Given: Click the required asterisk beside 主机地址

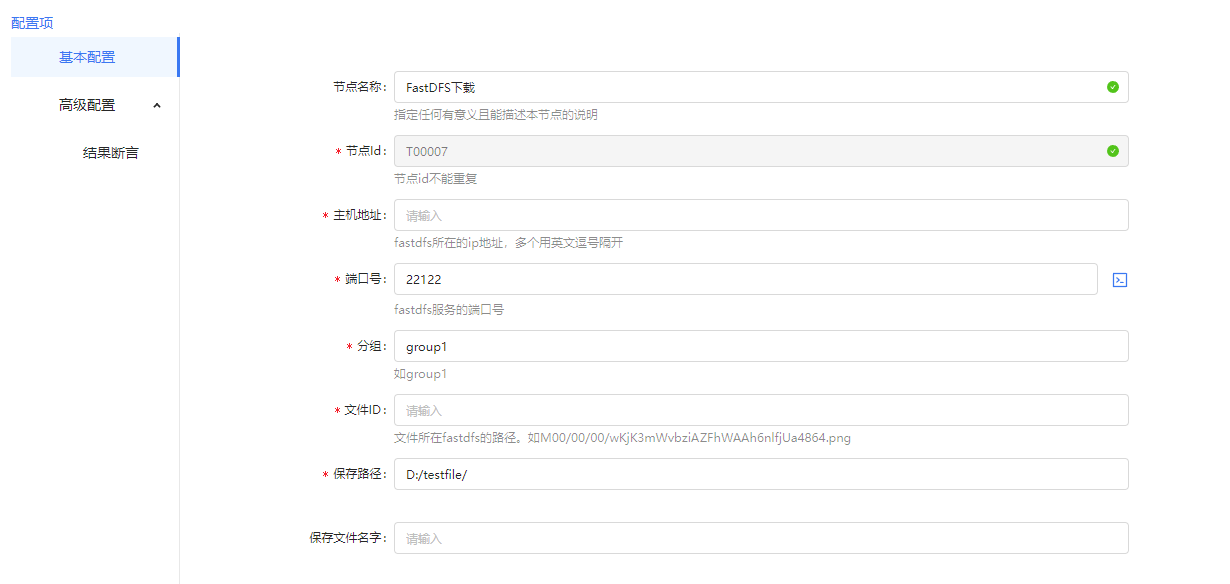Looking at the screenshot, I should click(325, 215).
